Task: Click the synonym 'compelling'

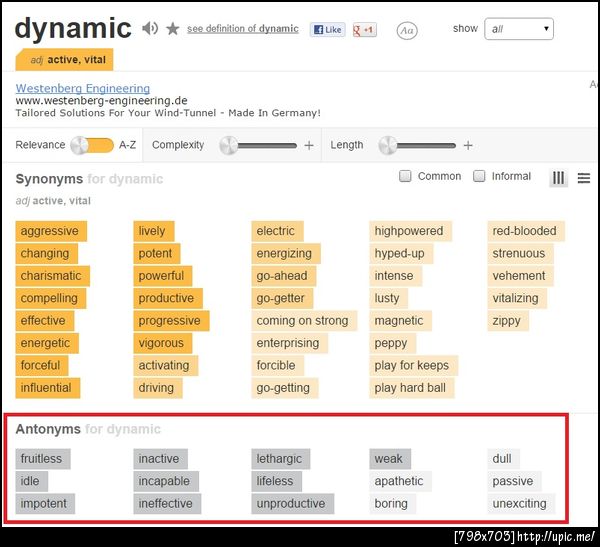Action: pos(51,298)
